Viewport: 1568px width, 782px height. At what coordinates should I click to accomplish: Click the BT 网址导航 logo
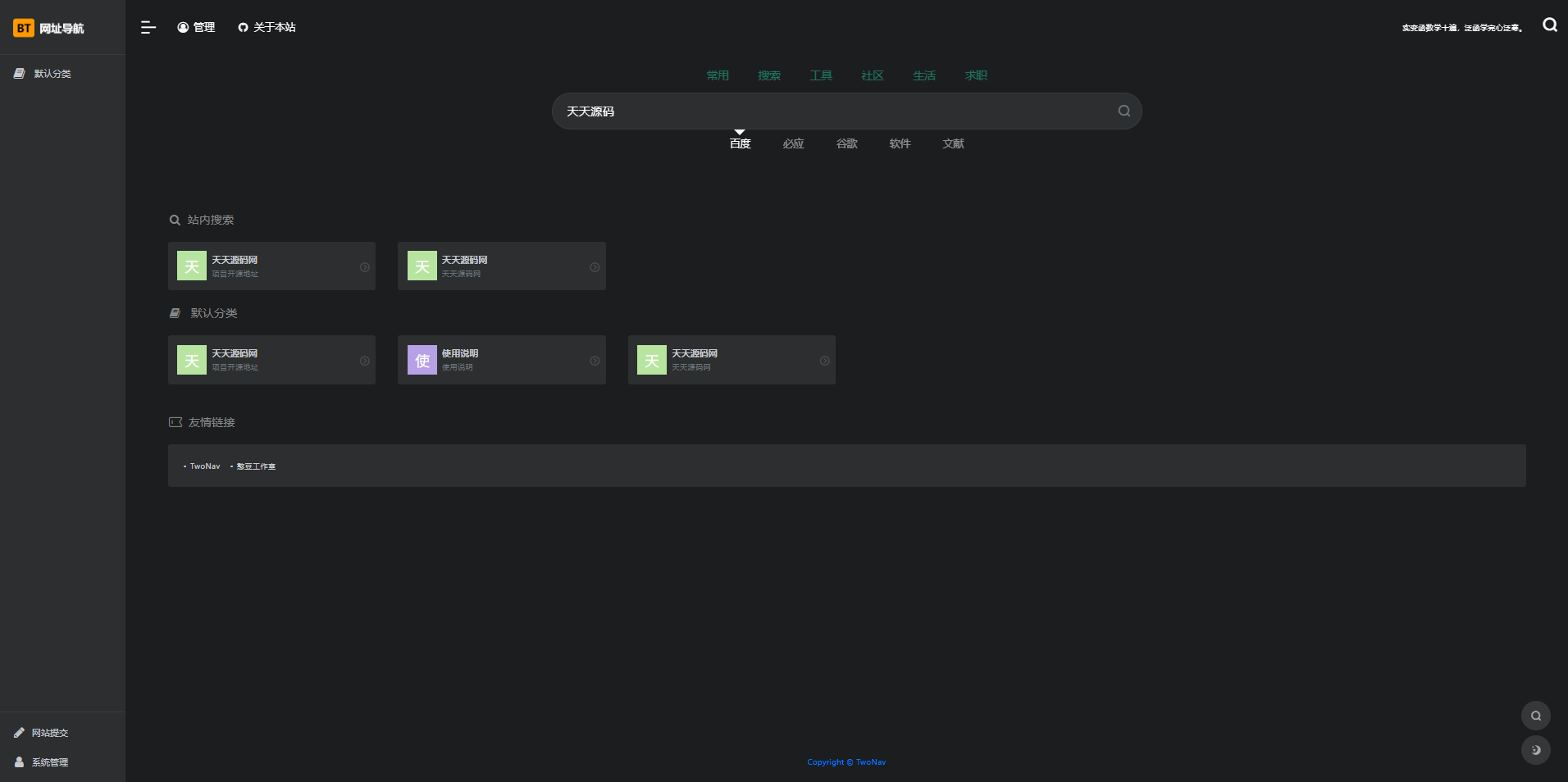pyautogui.click(x=49, y=29)
